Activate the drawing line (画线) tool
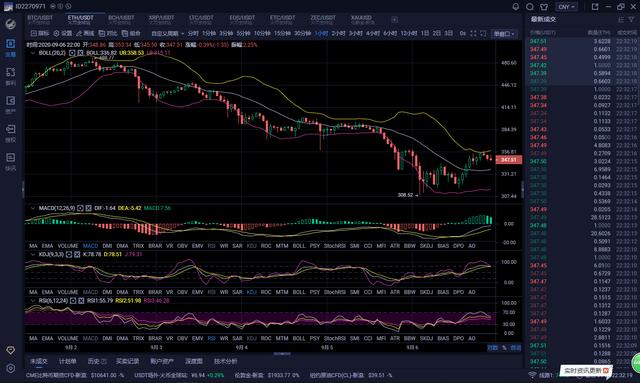The image size is (640, 383). (85, 33)
